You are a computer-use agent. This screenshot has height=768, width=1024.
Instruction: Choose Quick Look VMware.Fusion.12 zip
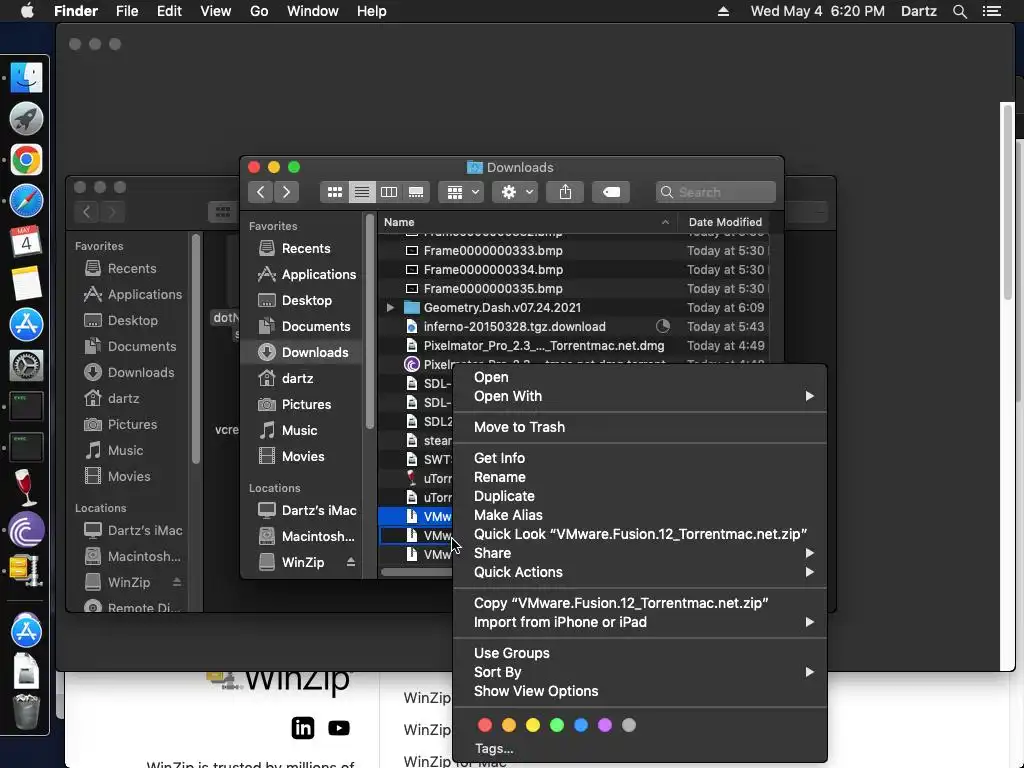(x=640, y=534)
